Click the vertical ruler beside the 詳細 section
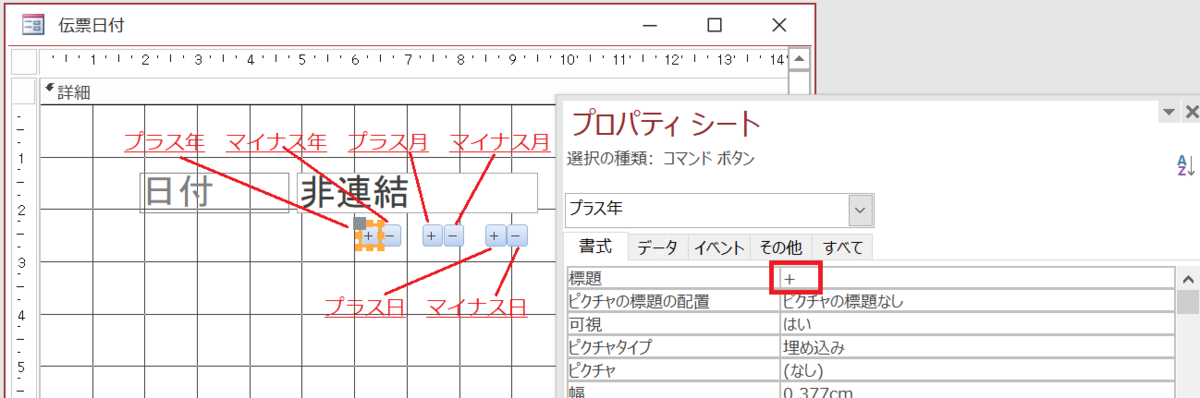 coord(24,250)
